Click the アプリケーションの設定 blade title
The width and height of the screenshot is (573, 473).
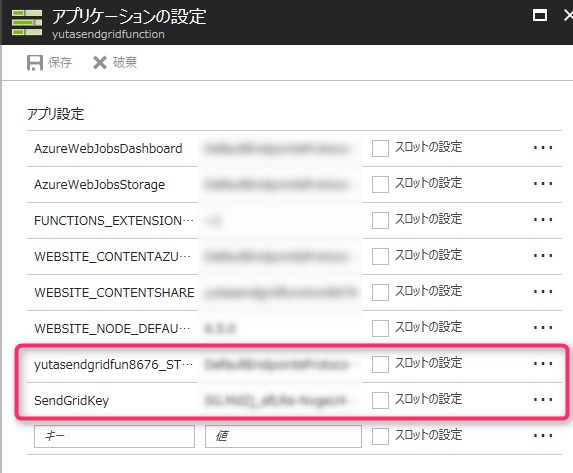pyautogui.click(x=129, y=16)
